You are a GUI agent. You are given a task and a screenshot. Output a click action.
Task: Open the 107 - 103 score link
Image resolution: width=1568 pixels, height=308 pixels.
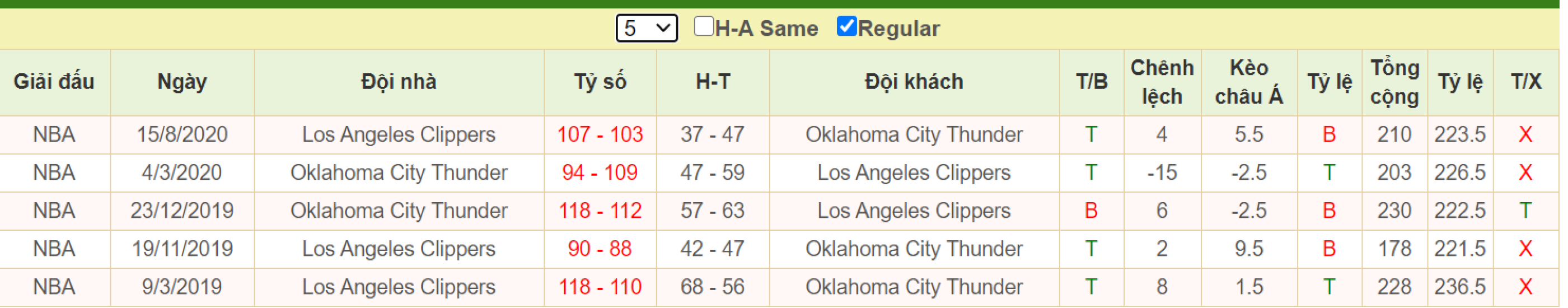coord(600,134)
